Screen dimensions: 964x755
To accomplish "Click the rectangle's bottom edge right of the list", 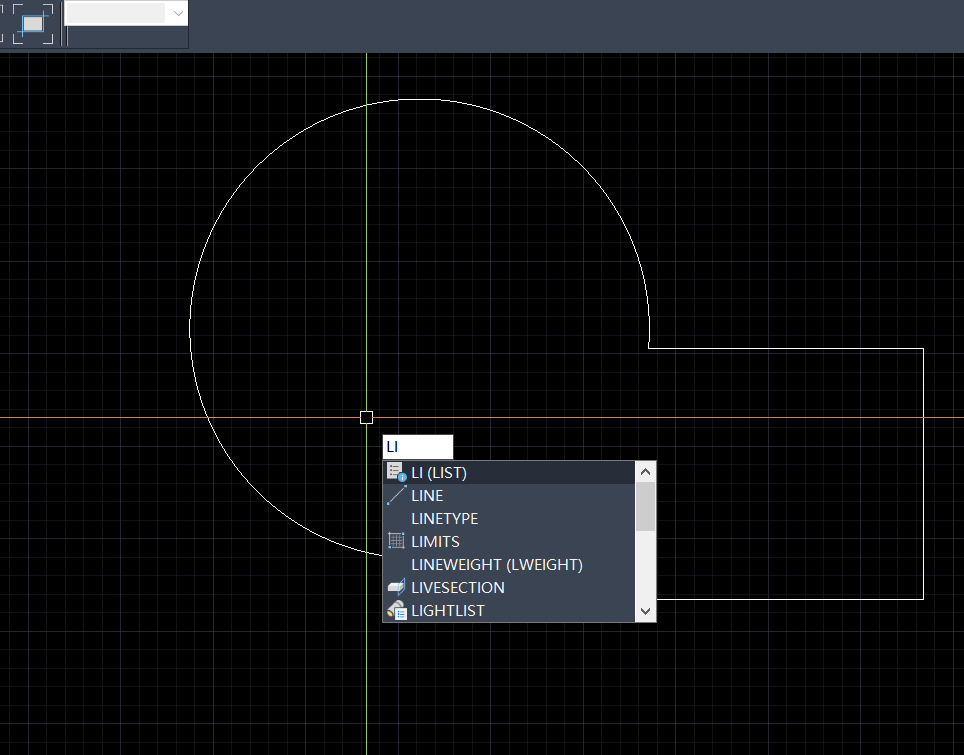I will tap(790, 599).
